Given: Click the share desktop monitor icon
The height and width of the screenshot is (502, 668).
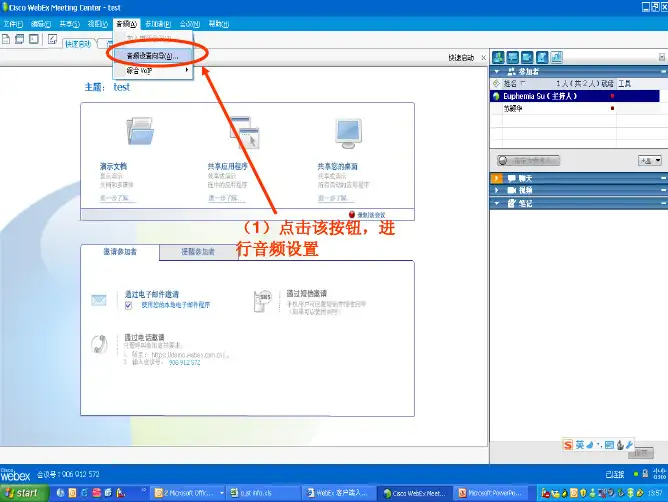Looking at the screenshot, I should [347, 131].
